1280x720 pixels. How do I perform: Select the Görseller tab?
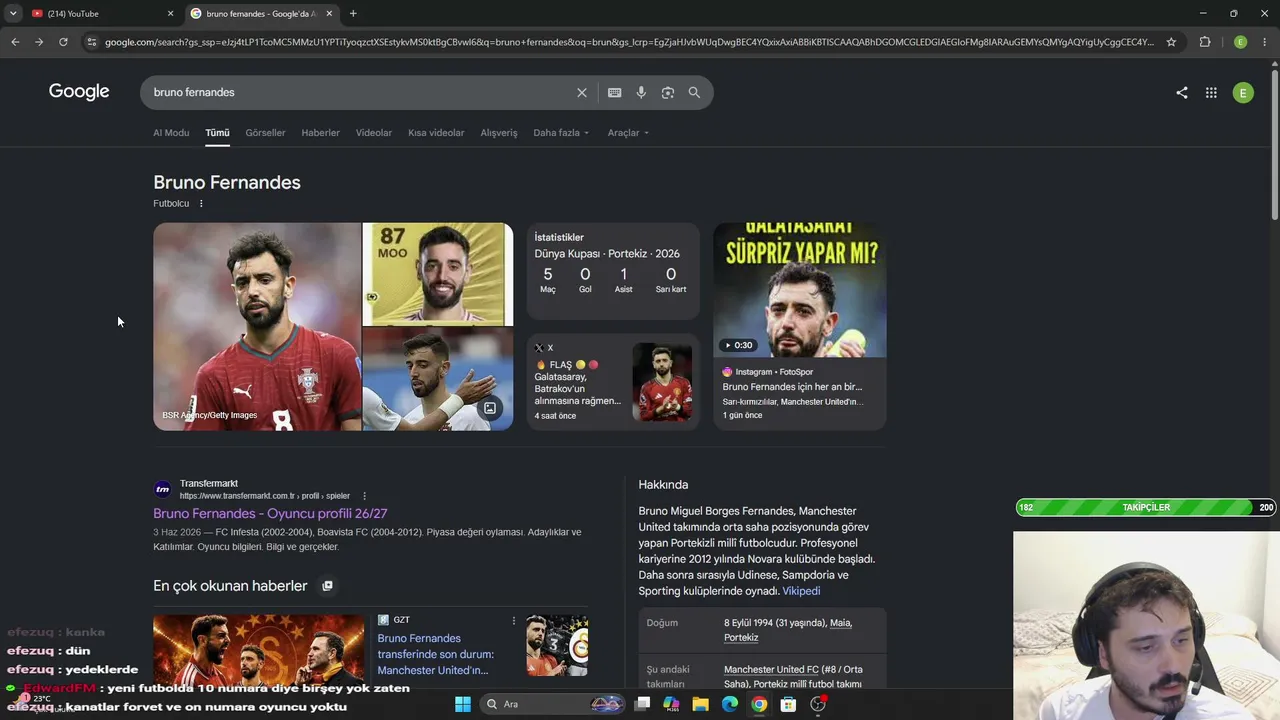click(x=265, y=133)
